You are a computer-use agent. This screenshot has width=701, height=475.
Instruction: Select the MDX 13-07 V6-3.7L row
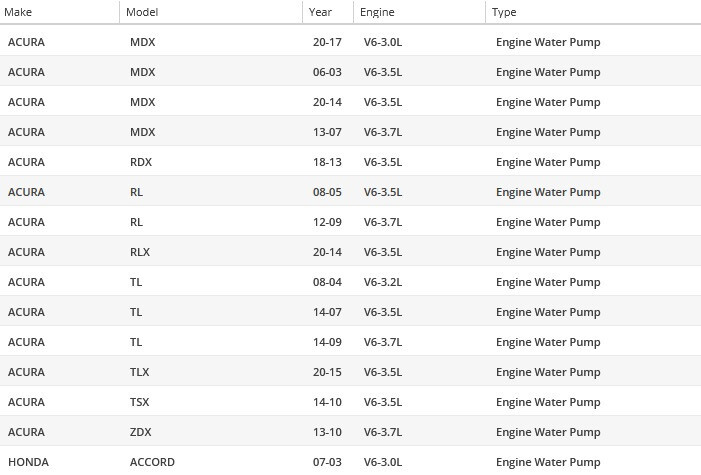350,132
